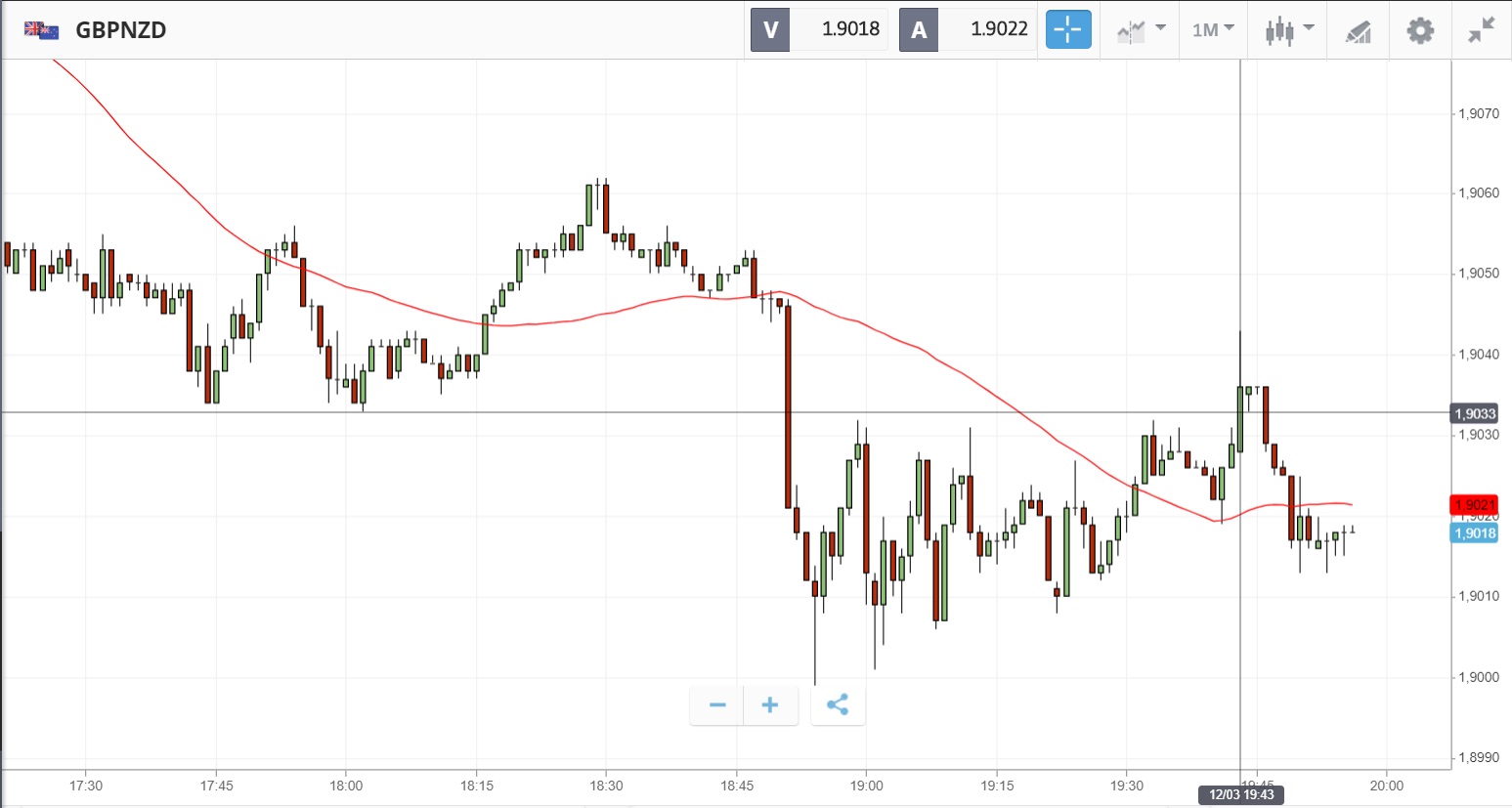1512x808 pixels.
Task: Click the gray 1.9033 crosshair price label
Action: pyautogui.click(x=1474, y=414)
